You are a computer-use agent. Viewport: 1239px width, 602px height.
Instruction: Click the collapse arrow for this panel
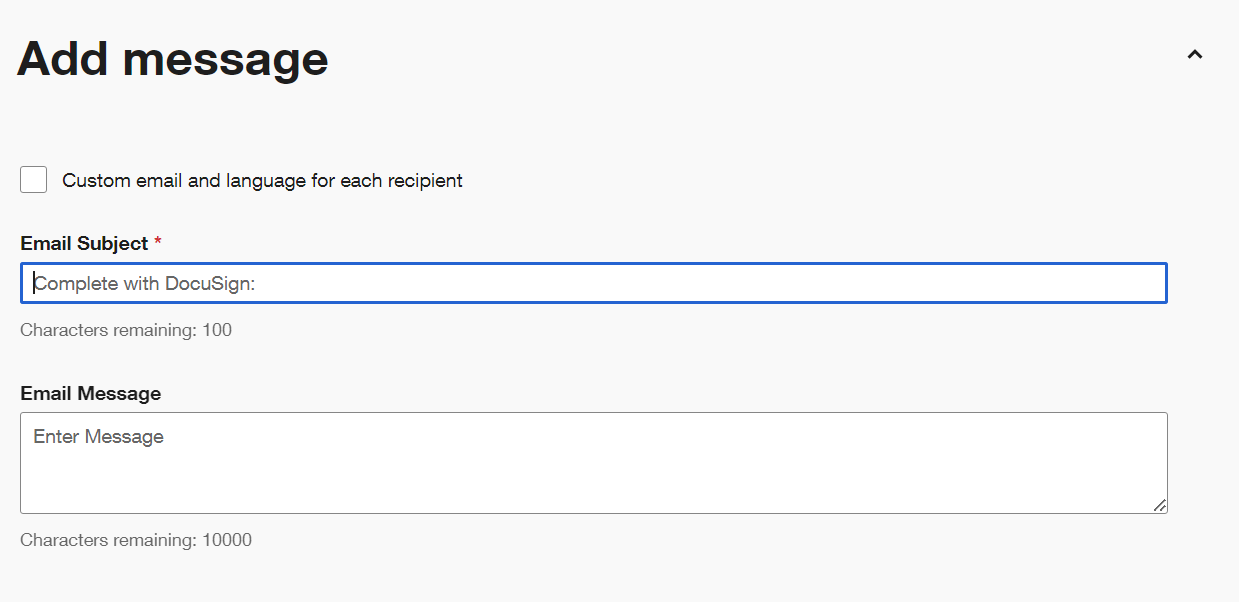click(x=1194, y=56)
